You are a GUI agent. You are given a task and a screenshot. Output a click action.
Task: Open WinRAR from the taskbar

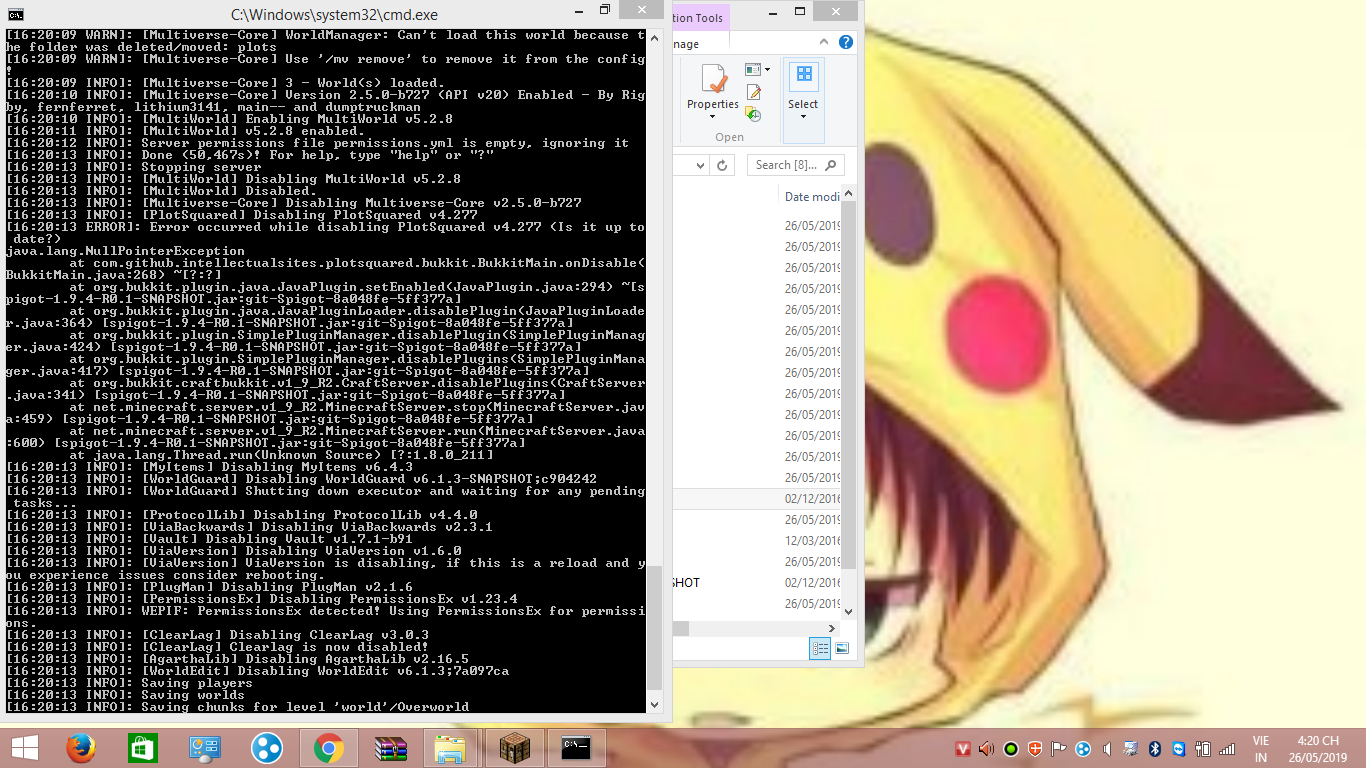point(389,748)
